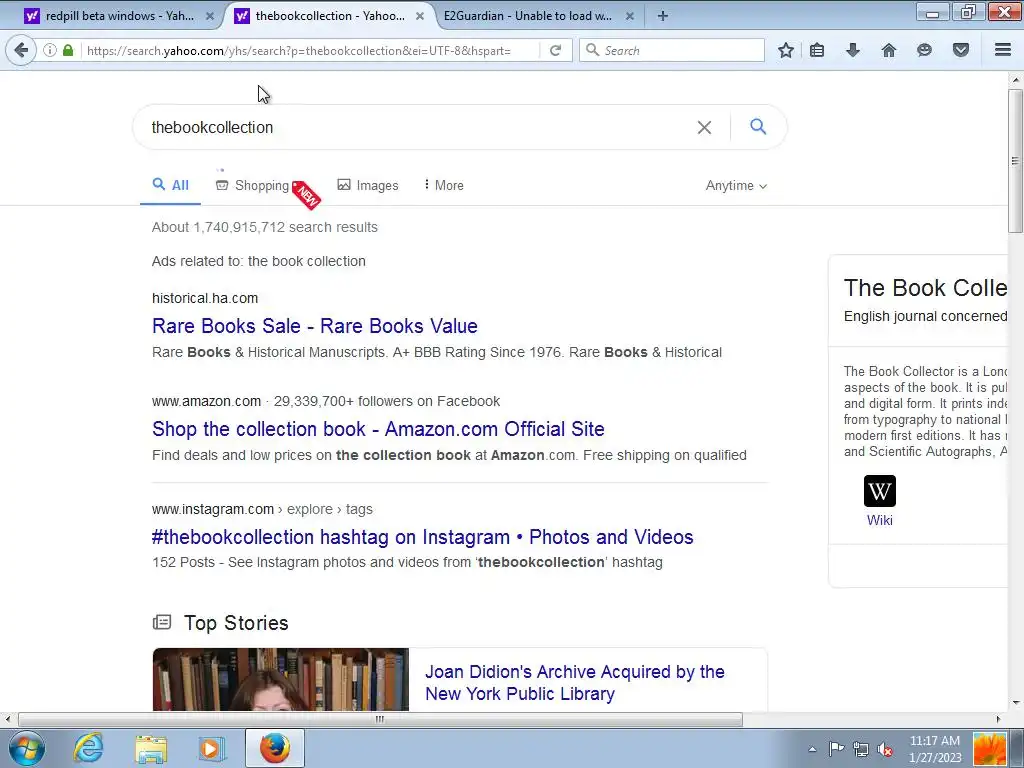Select the All results tab
Image resolution: width=1024 pixels, height=768 pixels.
point(170,185)
